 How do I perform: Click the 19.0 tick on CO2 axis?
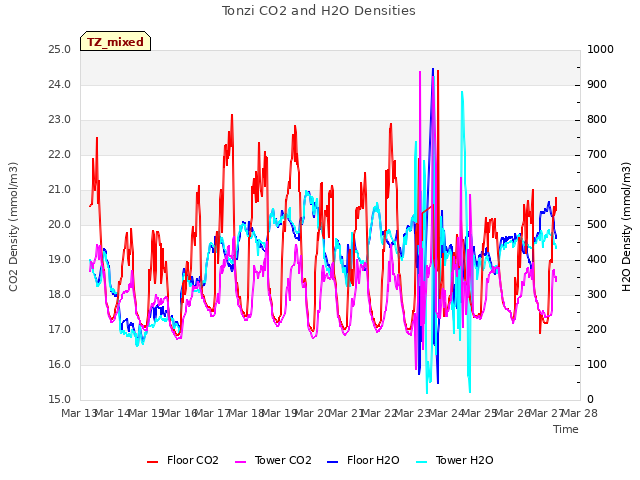click(x=60, y=260)
